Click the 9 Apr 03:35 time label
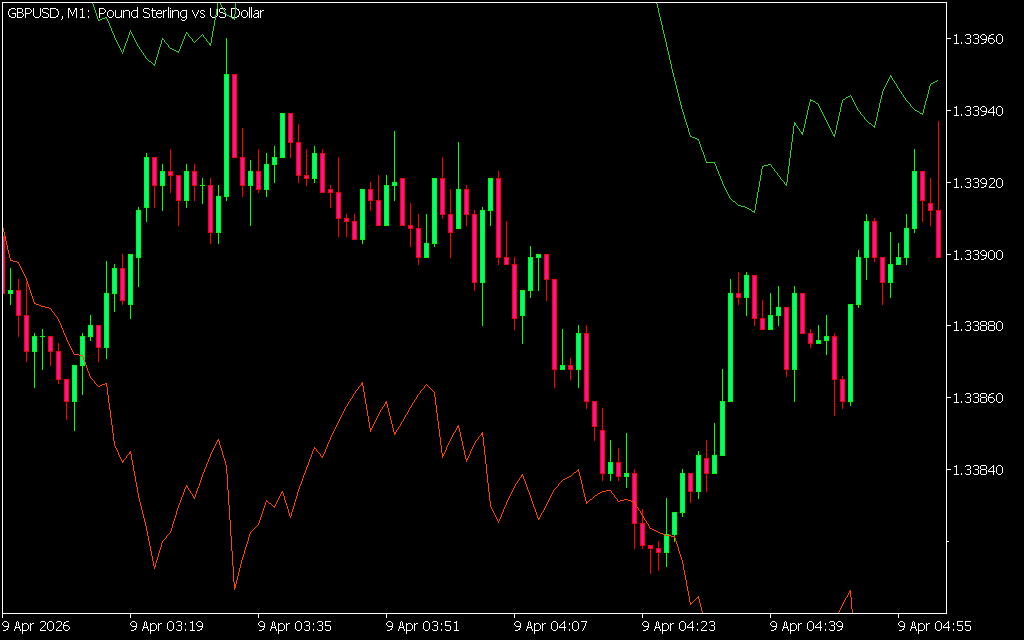This screenshot has width=1024, height=640. 296,626
